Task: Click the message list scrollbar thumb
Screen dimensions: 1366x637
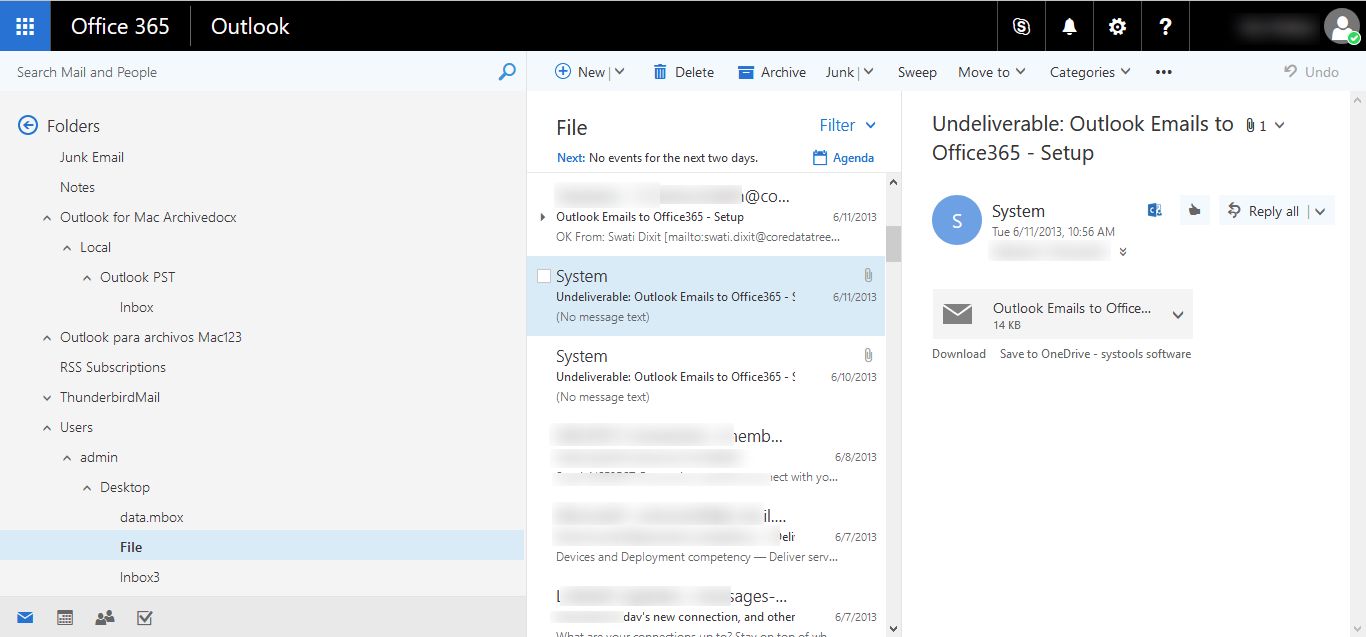Action: click(x=893, y=243)
